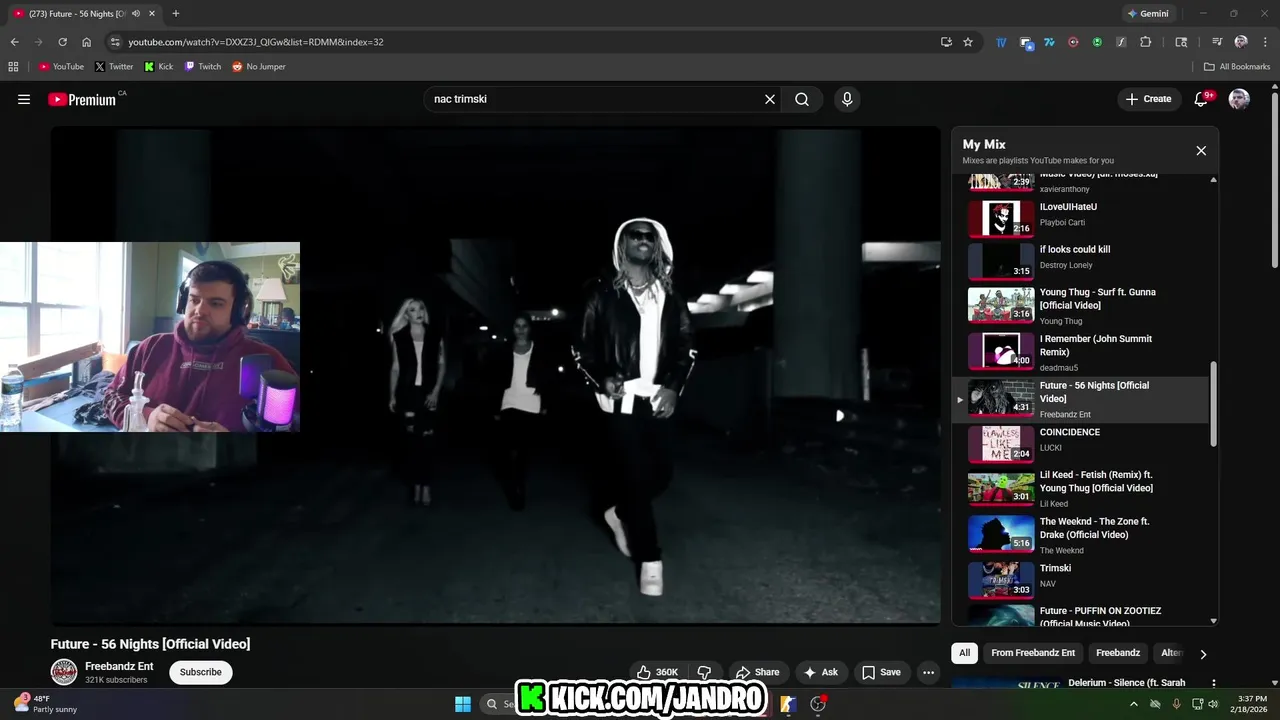Play I Remember (John Summit Remix)
The image size is (1280, 720).
pyautogui.click(x=1080, y=352)
